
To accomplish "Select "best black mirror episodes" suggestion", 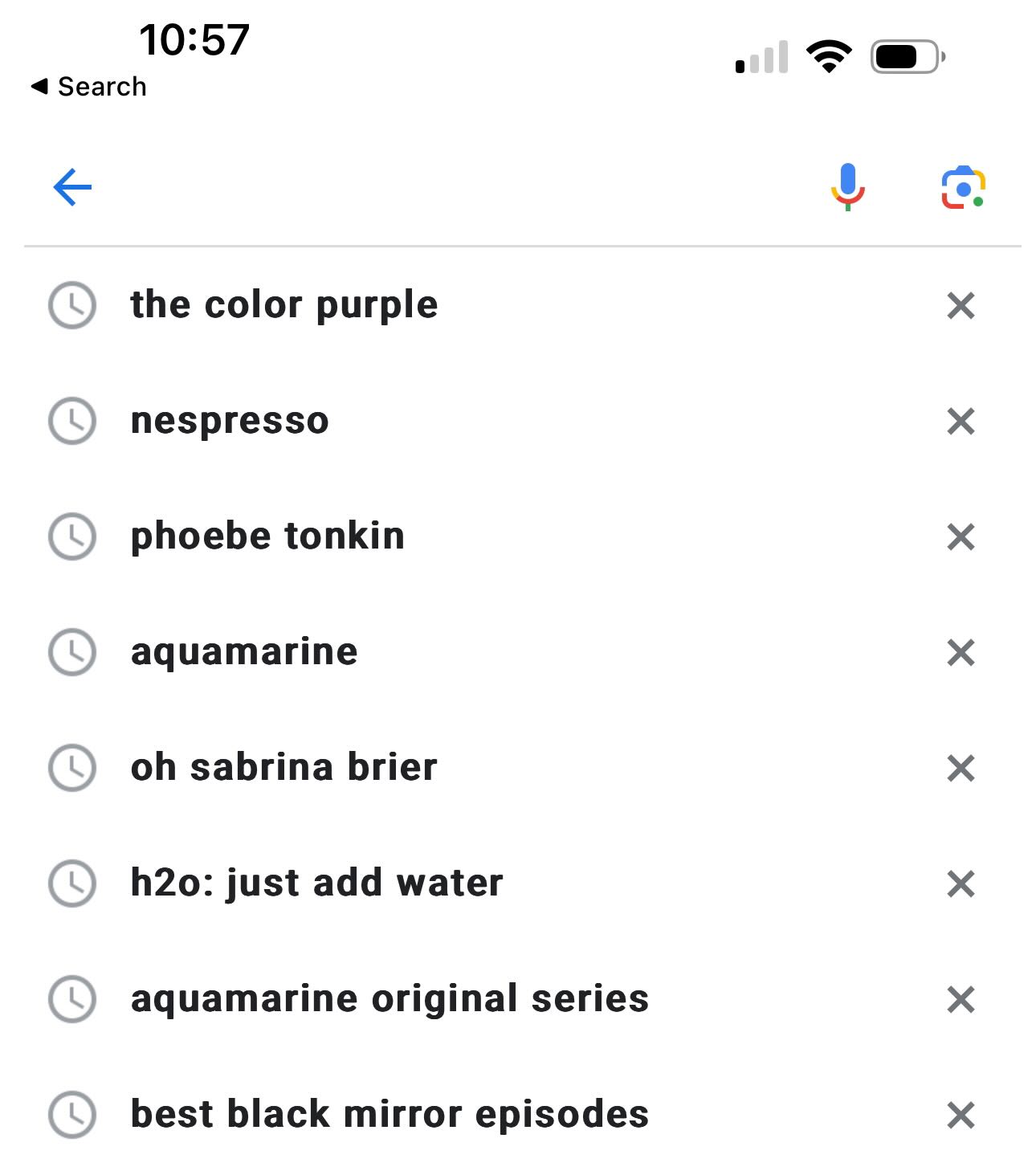I will click(390, 1115).
